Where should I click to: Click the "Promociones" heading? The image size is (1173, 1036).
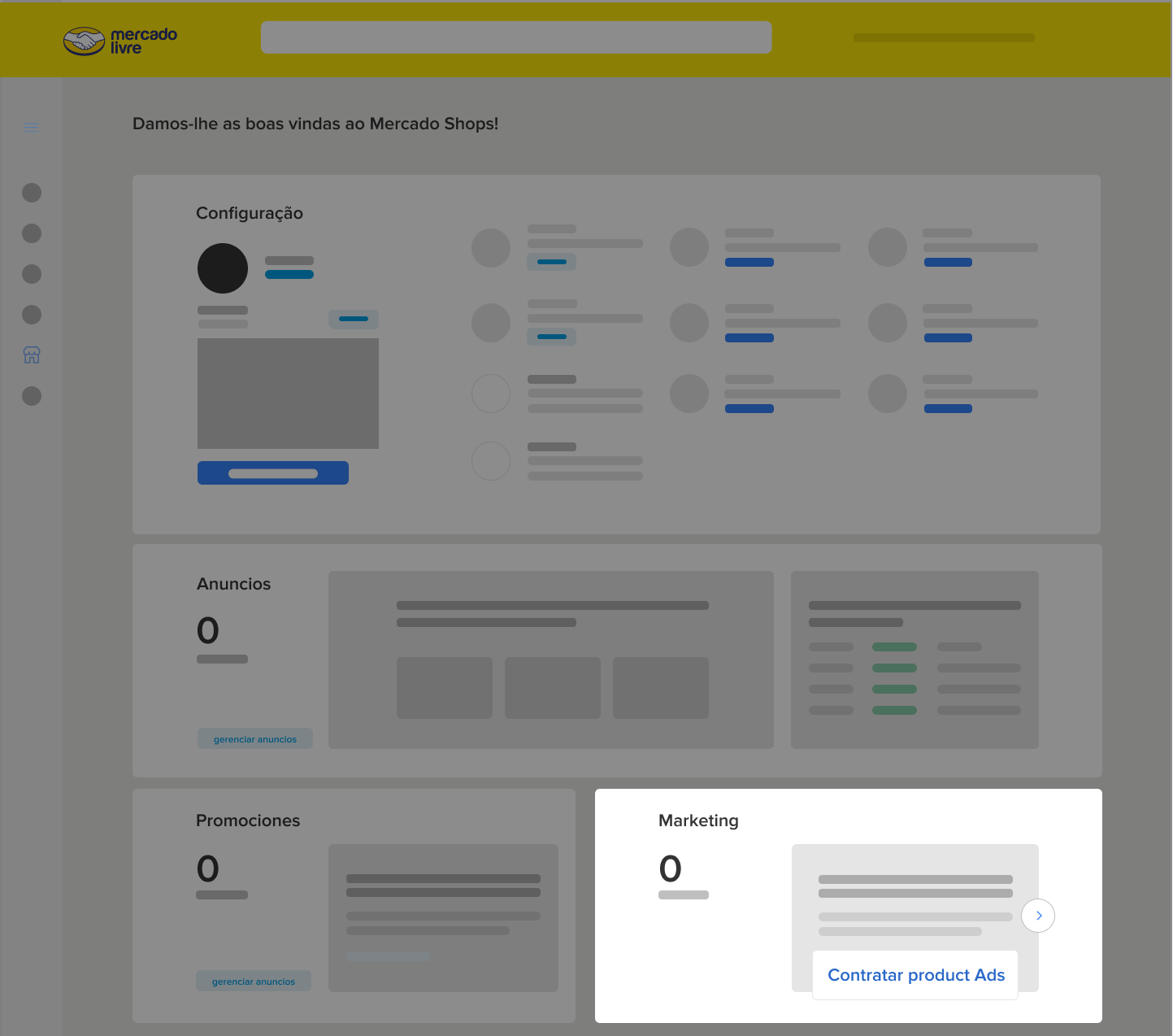tap(248, 821)
